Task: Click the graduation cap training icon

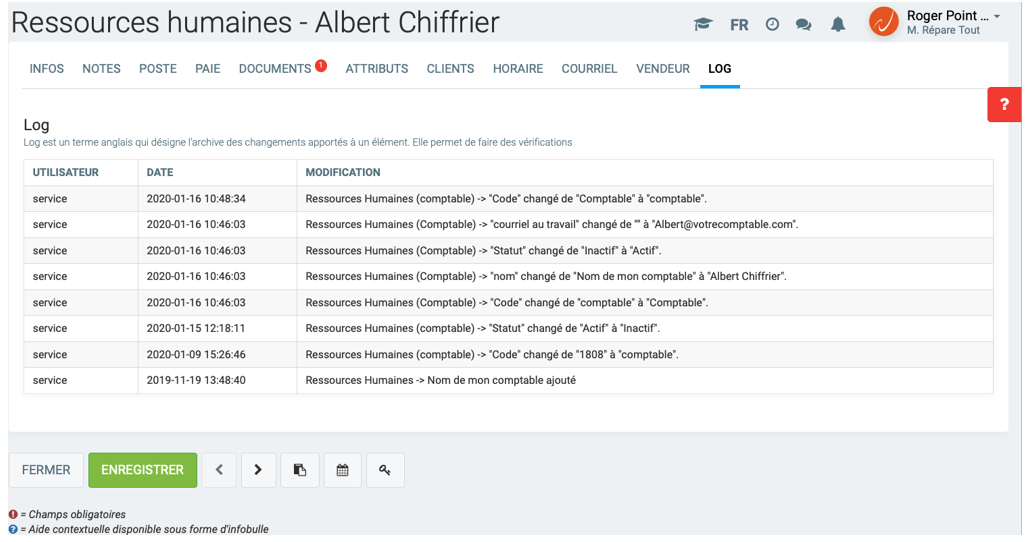Action: click(x=703, y=24)
